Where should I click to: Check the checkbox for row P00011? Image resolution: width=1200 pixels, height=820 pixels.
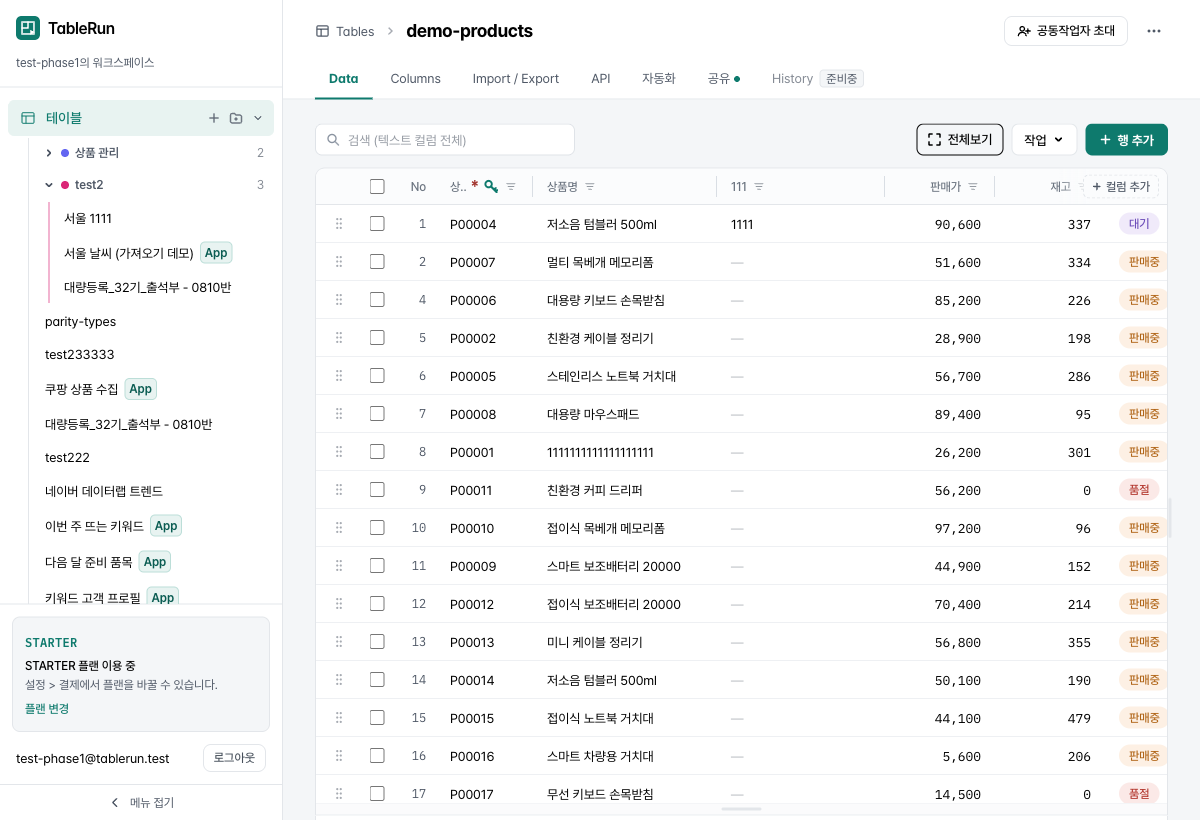point(377,490)
